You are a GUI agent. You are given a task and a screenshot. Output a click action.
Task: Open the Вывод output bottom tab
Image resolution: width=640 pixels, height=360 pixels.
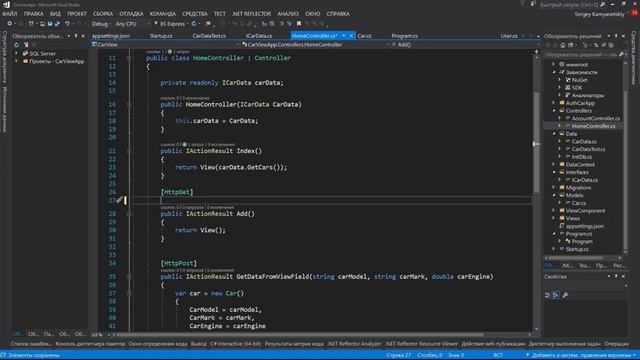199,344
